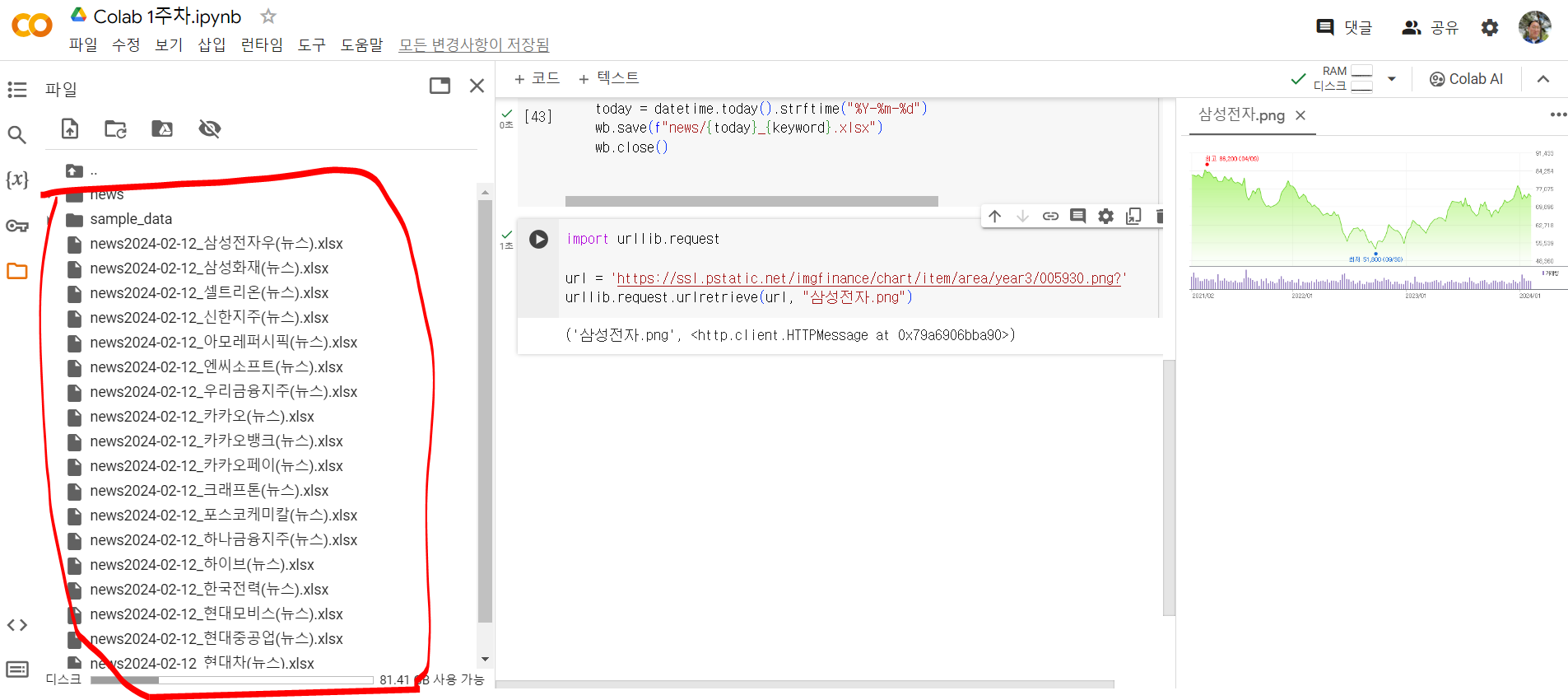Add a new code cell with + 코드
Screen dimensions: 1568x700
(537, 78)
